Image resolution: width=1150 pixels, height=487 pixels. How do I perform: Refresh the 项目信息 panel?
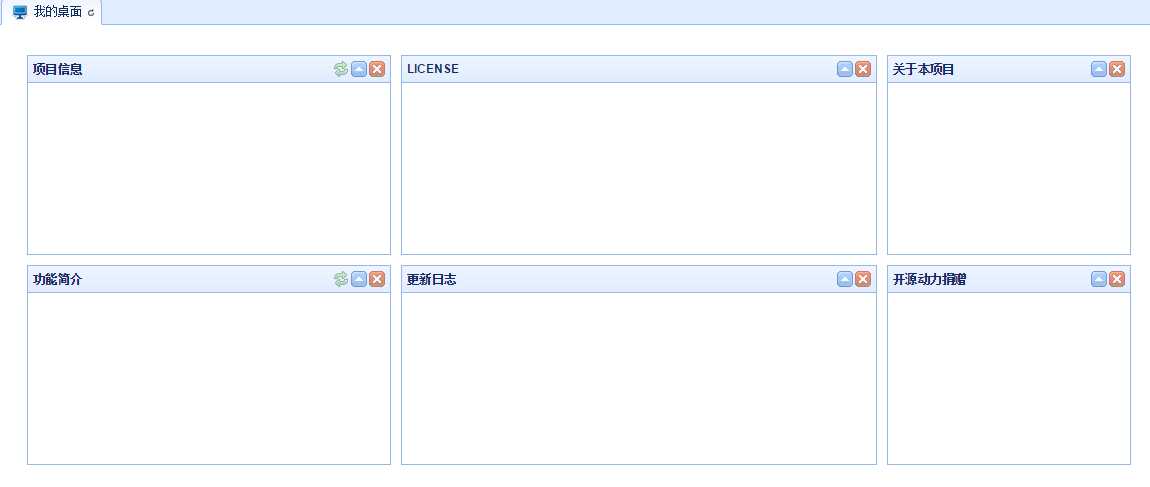point(341,69)
